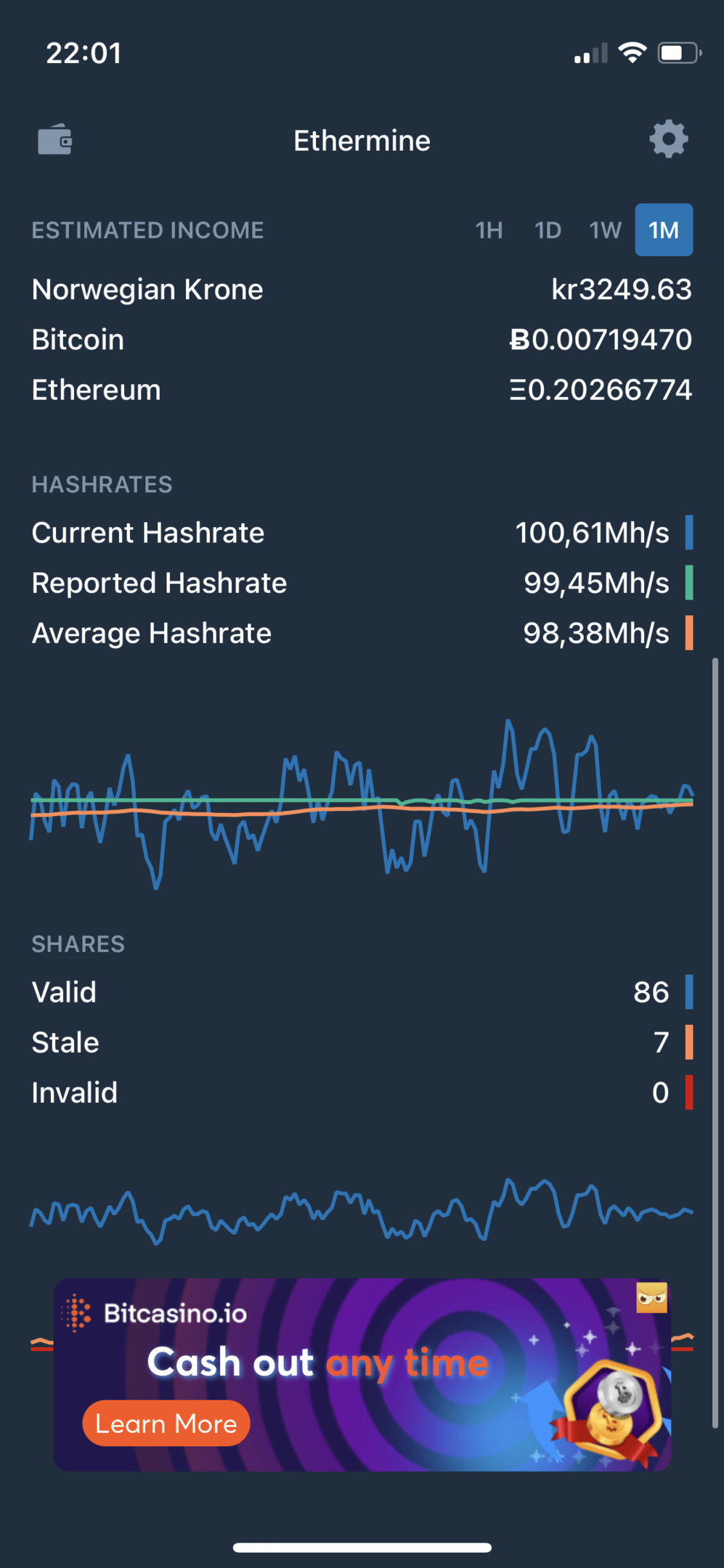
Task: Open settings gear icon
Action: [668, 139]
